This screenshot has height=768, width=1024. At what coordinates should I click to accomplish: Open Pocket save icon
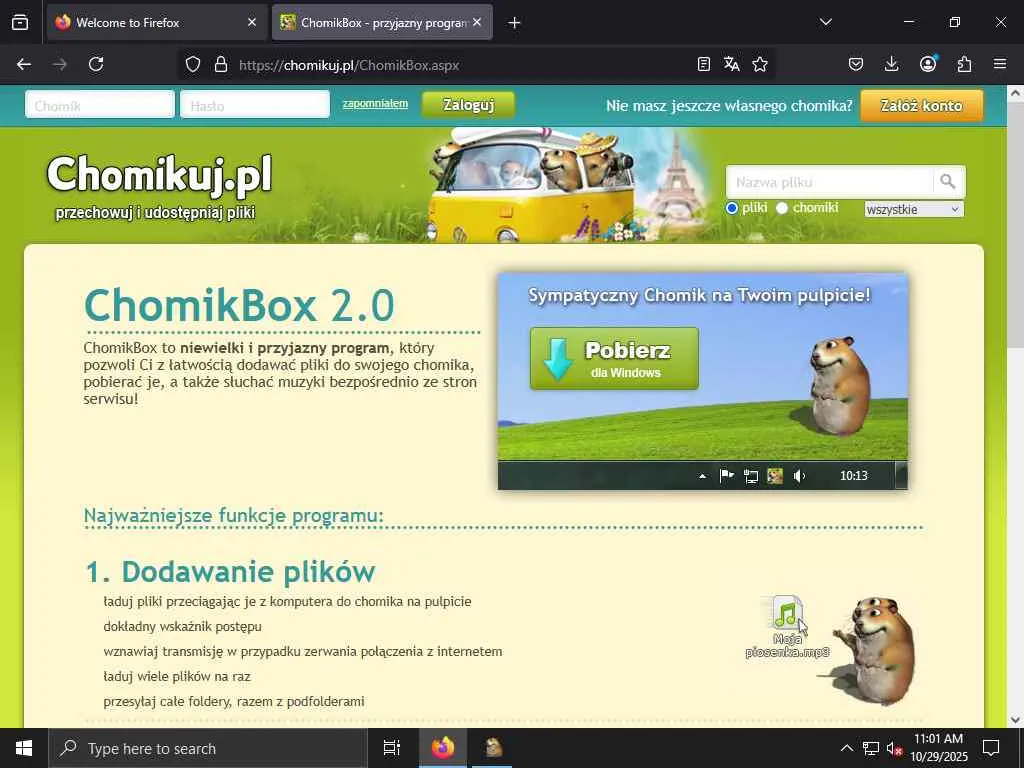pyautogui.click(x=856, y=64)
